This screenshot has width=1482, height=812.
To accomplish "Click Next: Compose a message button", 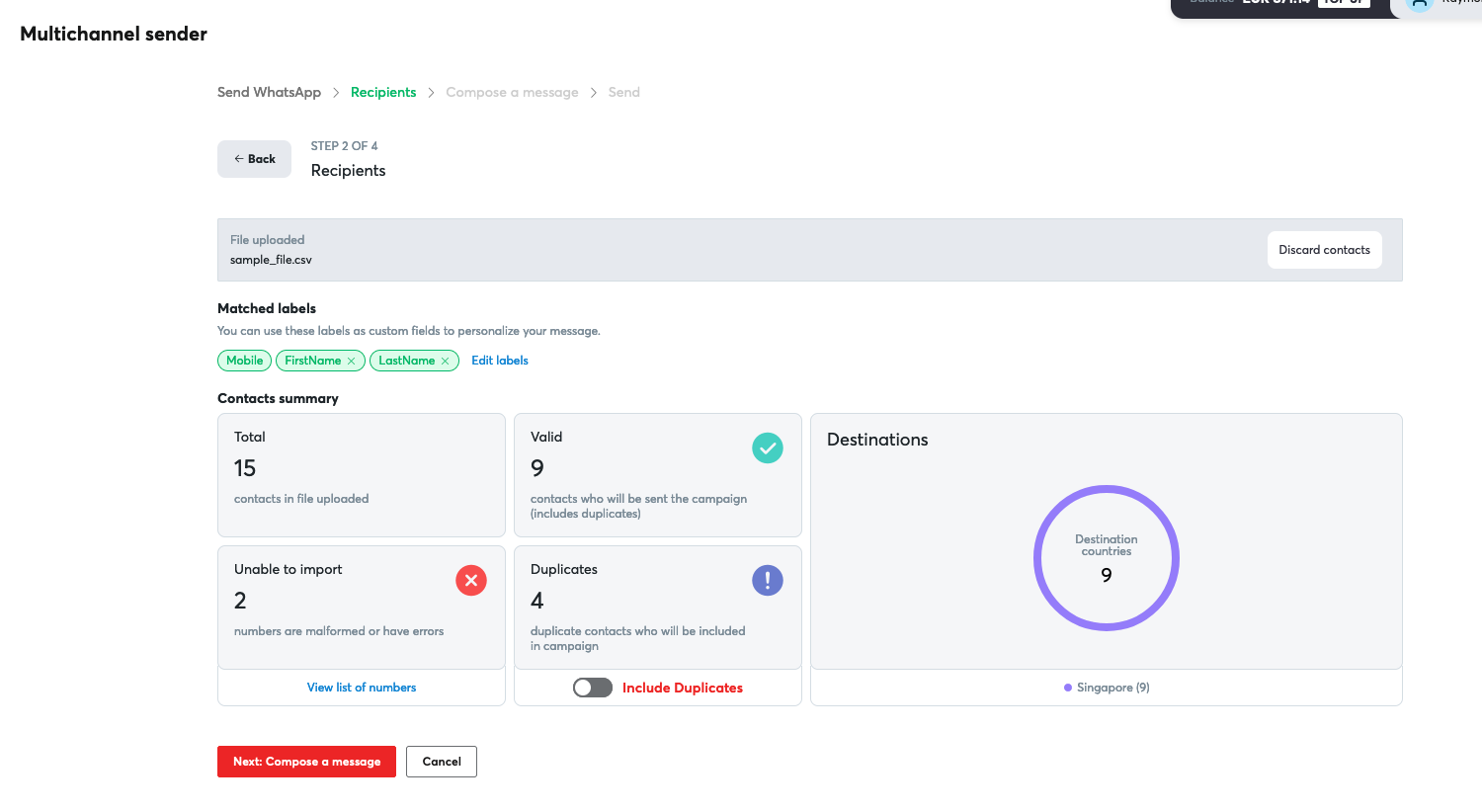I will point(306,762).
